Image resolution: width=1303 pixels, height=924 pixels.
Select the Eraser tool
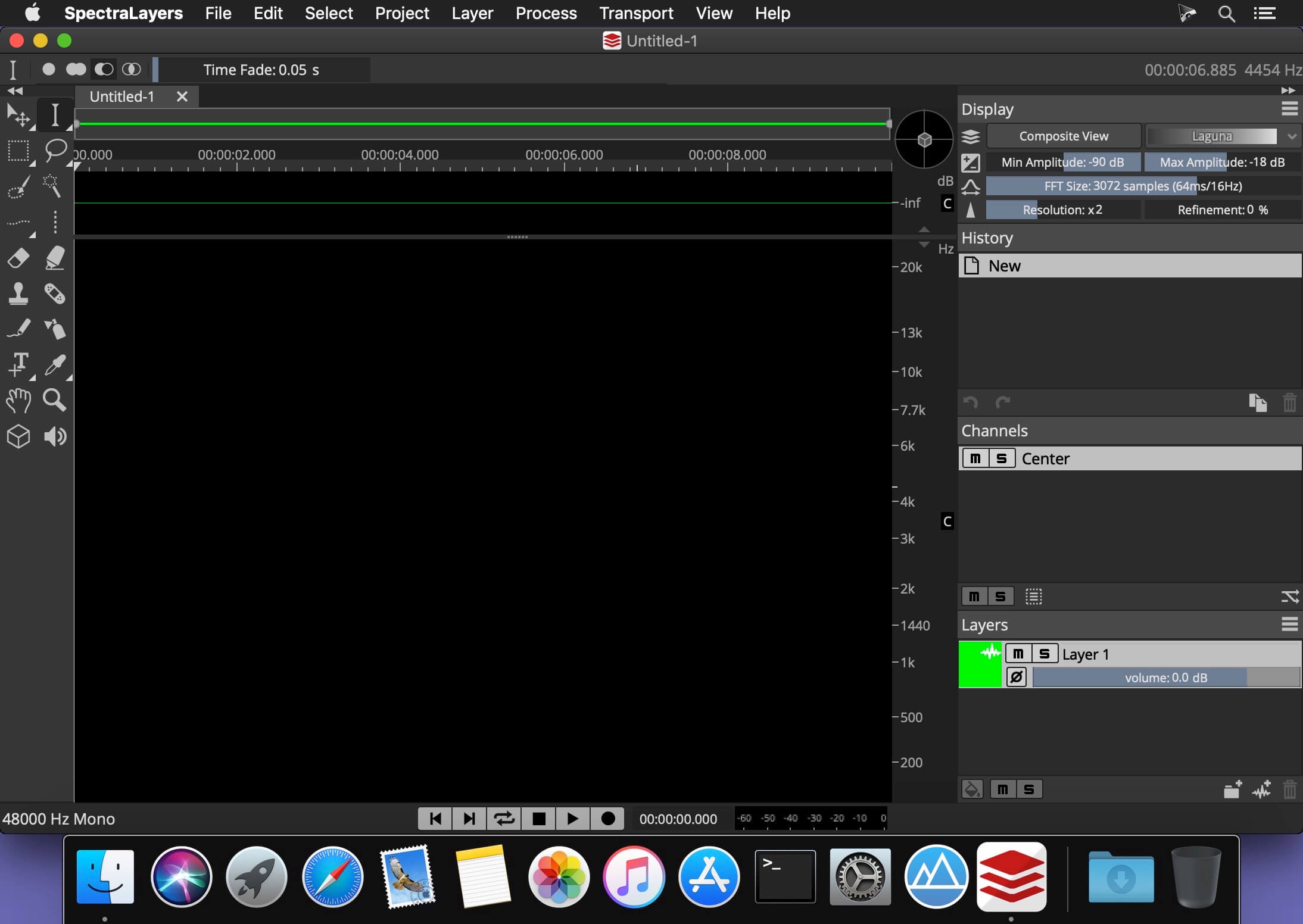click(18, 258)
